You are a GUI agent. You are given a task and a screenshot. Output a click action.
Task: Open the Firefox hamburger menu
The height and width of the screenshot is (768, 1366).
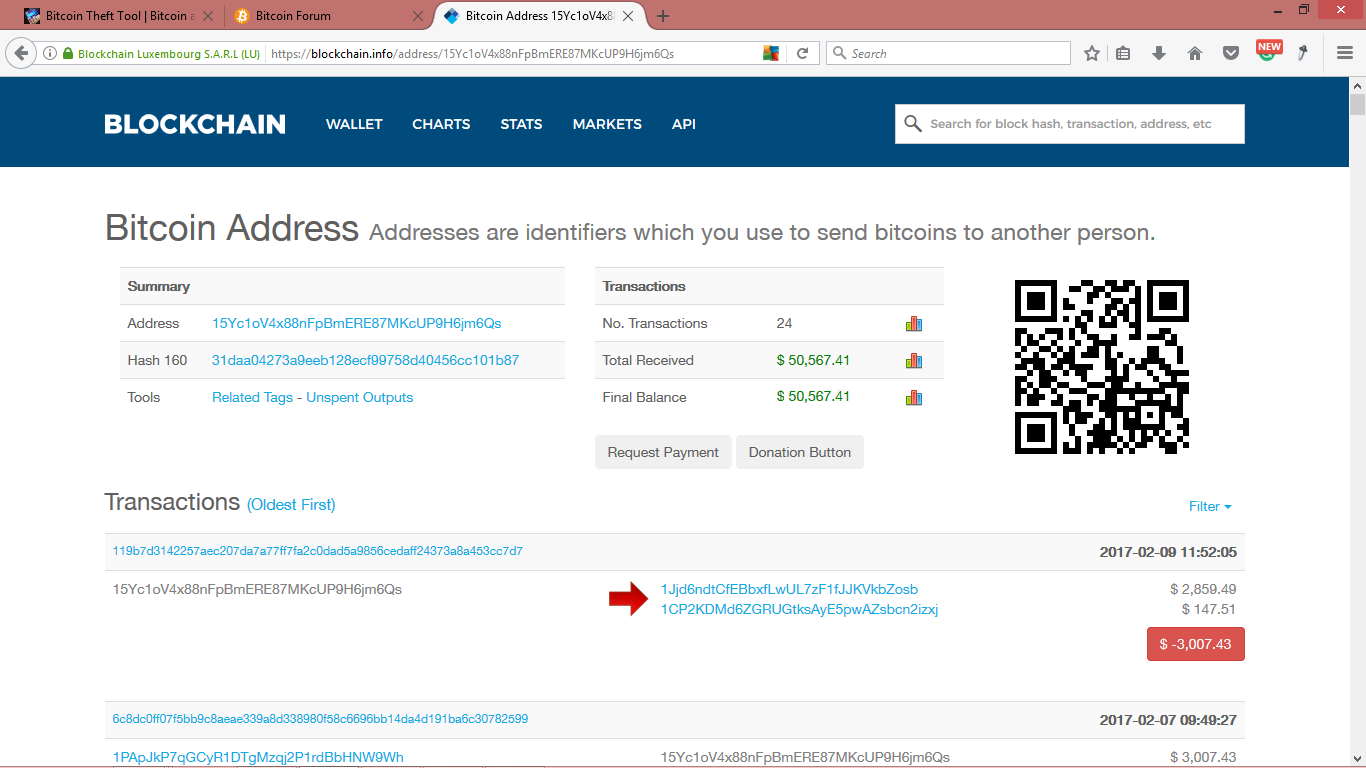tap(1345, 54)
